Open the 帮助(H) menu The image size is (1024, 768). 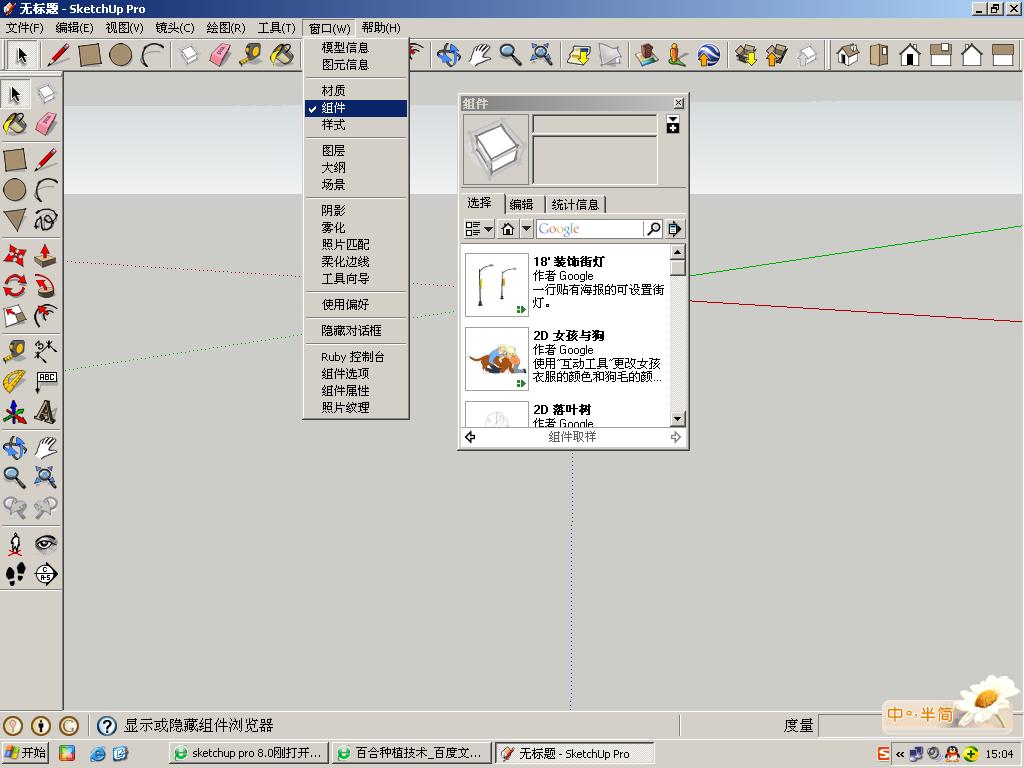coord(381,27)
